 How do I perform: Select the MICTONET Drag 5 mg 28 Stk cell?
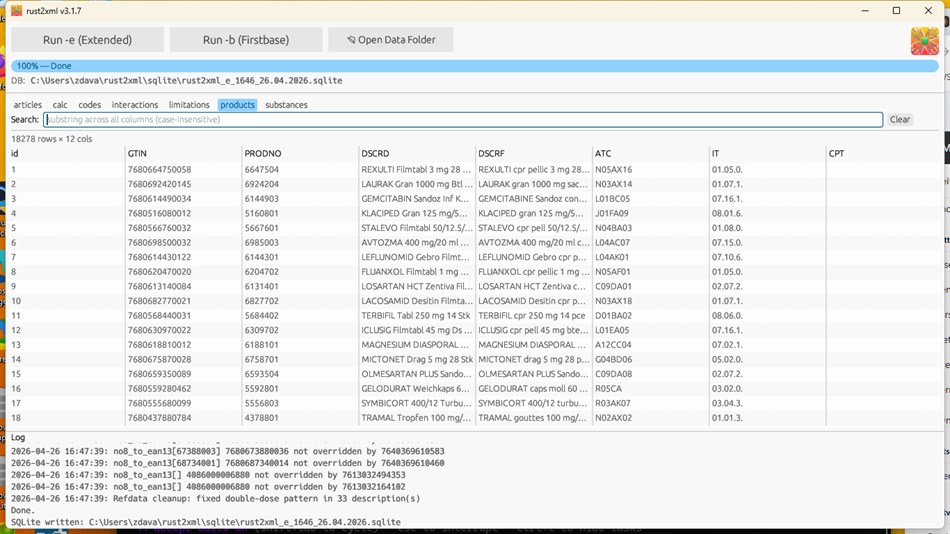[x=417, y=359]
